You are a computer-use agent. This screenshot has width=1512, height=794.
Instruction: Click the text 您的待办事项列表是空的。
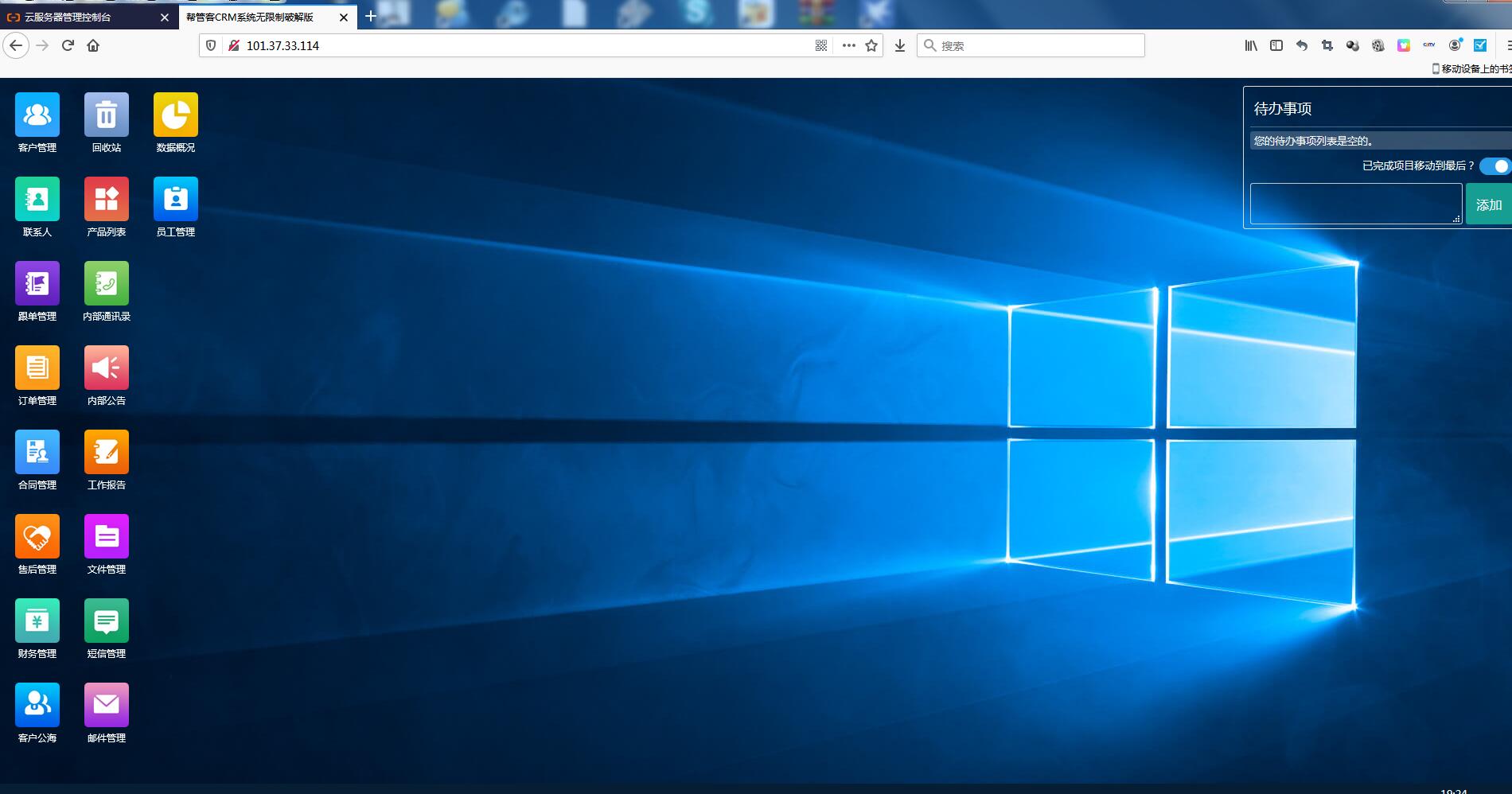[x=1313, y=141]
